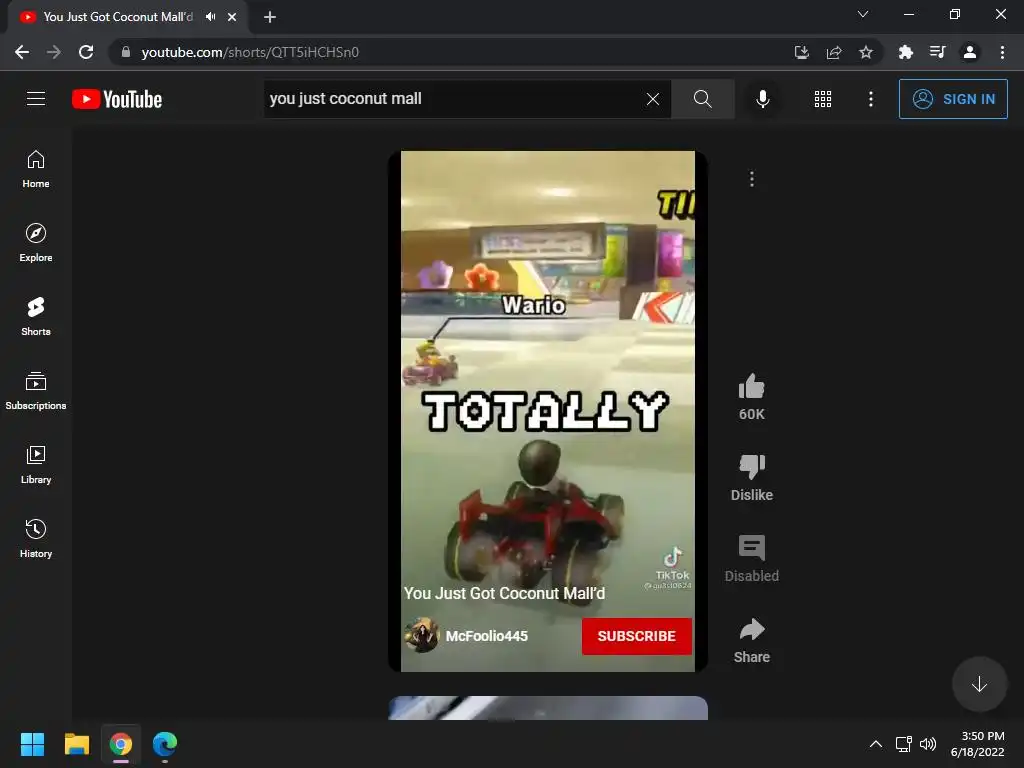Open volume tray icon
Viewport: 1024px width, 768px height.
(x=927, y=744)
